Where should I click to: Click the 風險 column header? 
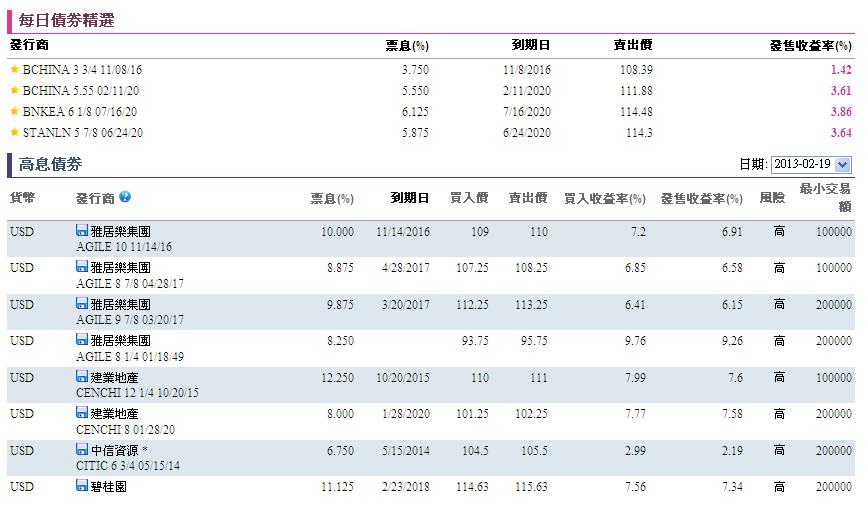(x=772, y=199)
